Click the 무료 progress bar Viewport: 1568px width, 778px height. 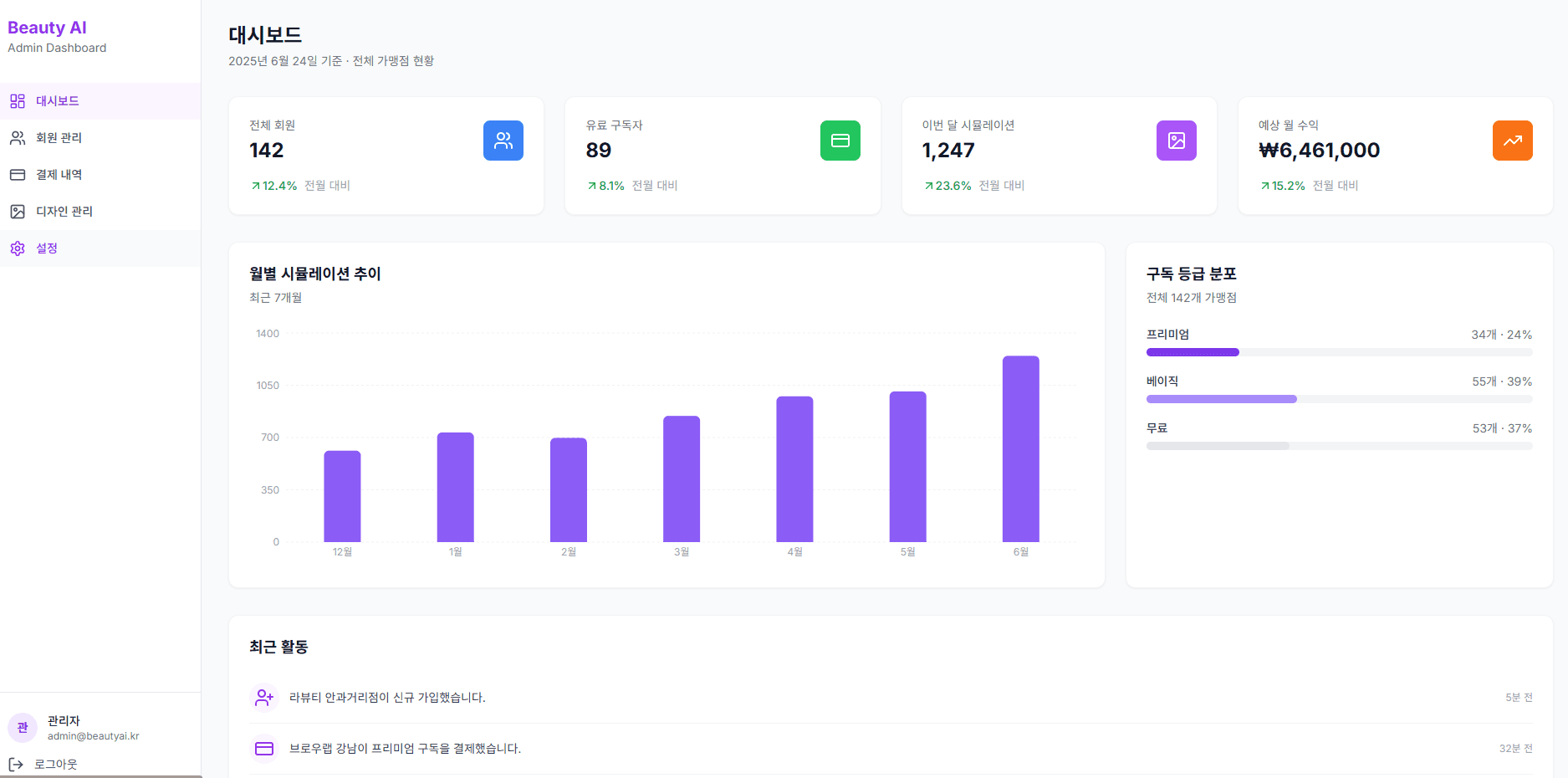coord(1339,446)
